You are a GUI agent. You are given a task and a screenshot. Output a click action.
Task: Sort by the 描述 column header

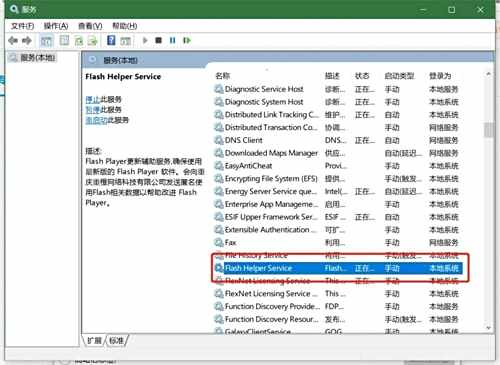tap(332, 76)
